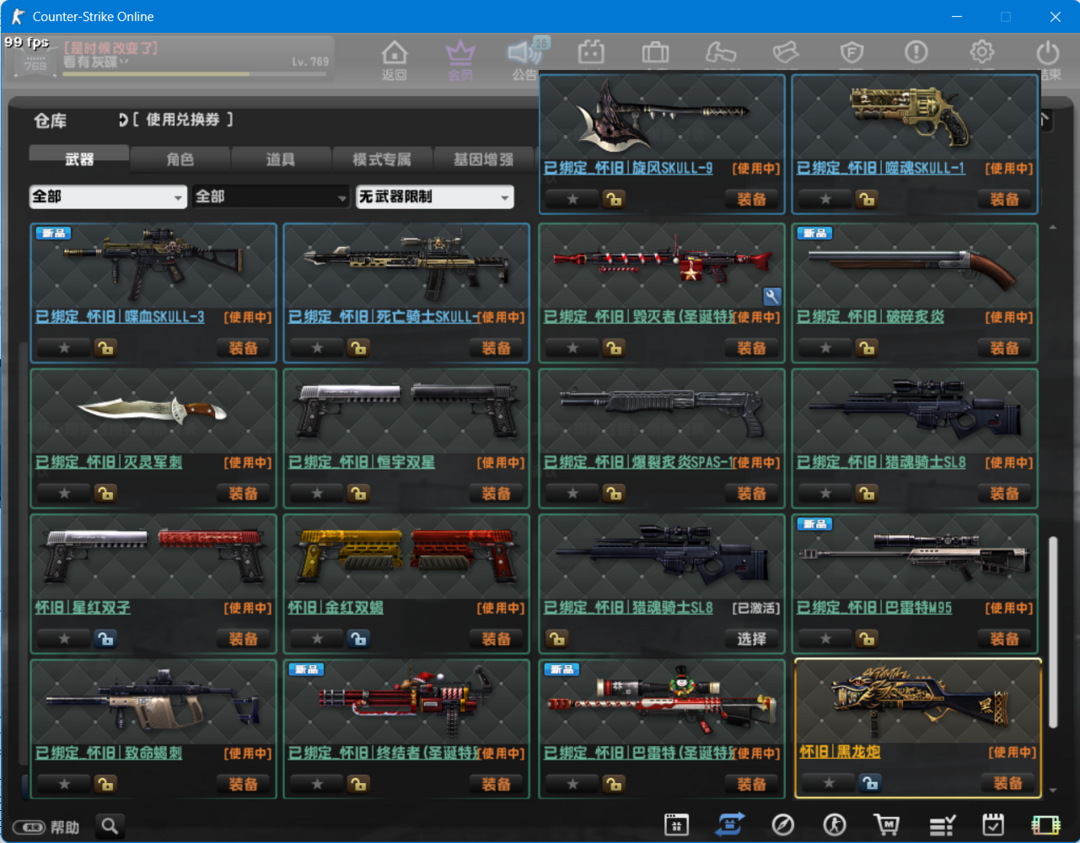Select the 黑龙炮 weapon thumbnail

pos(917,700)
